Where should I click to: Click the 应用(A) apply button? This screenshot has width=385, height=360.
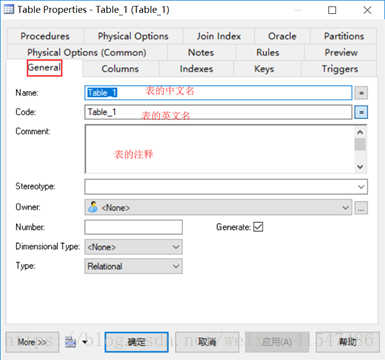tap(277, 342)
